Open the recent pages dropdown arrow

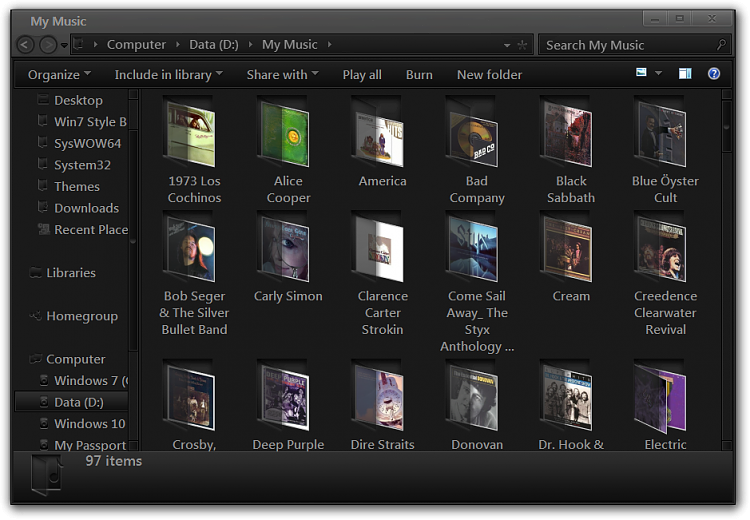[x=64, y=45]
